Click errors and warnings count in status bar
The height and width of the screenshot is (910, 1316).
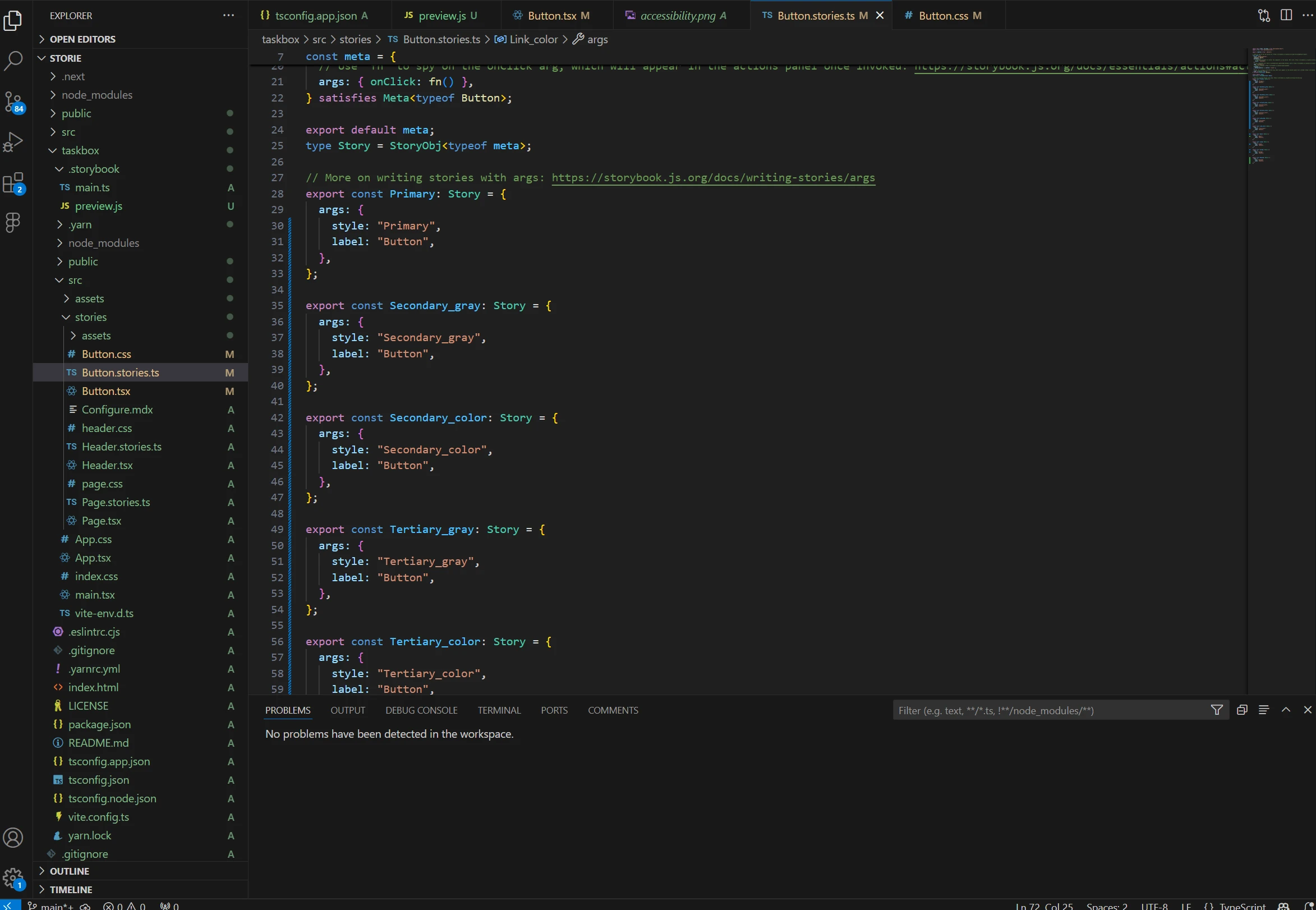coord(124,906)
